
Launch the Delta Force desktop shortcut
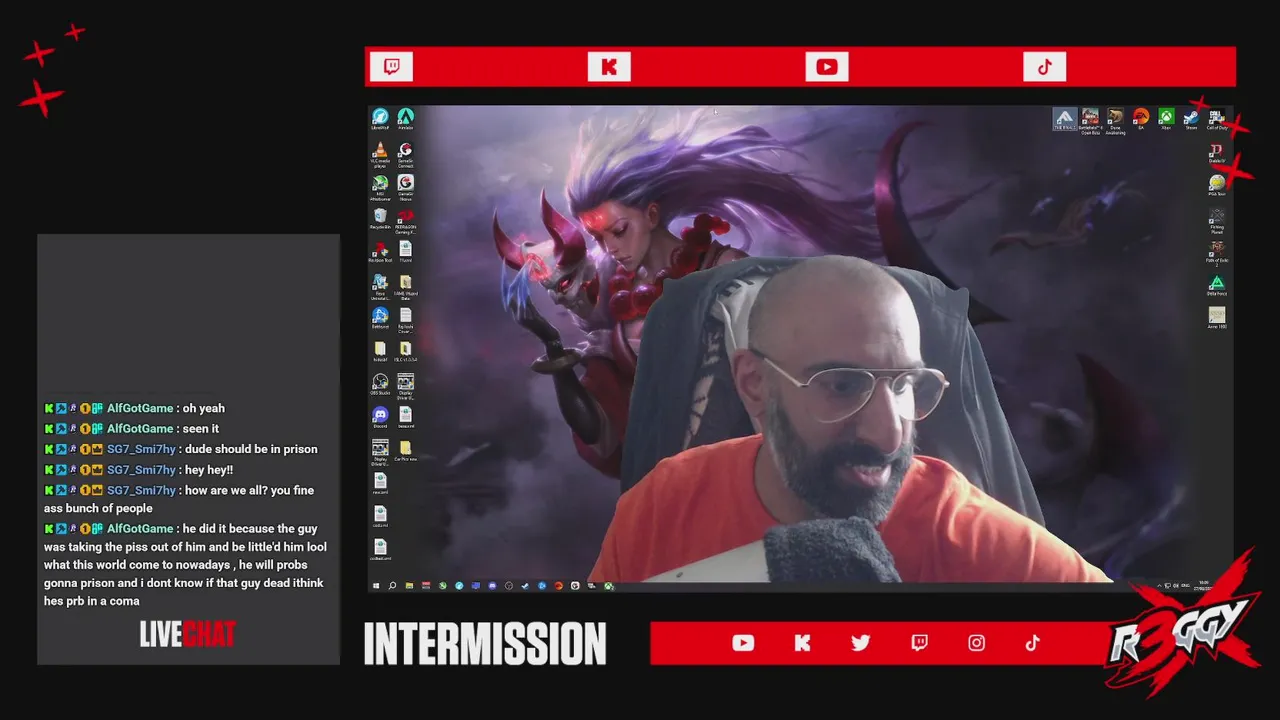[1217, 286]
